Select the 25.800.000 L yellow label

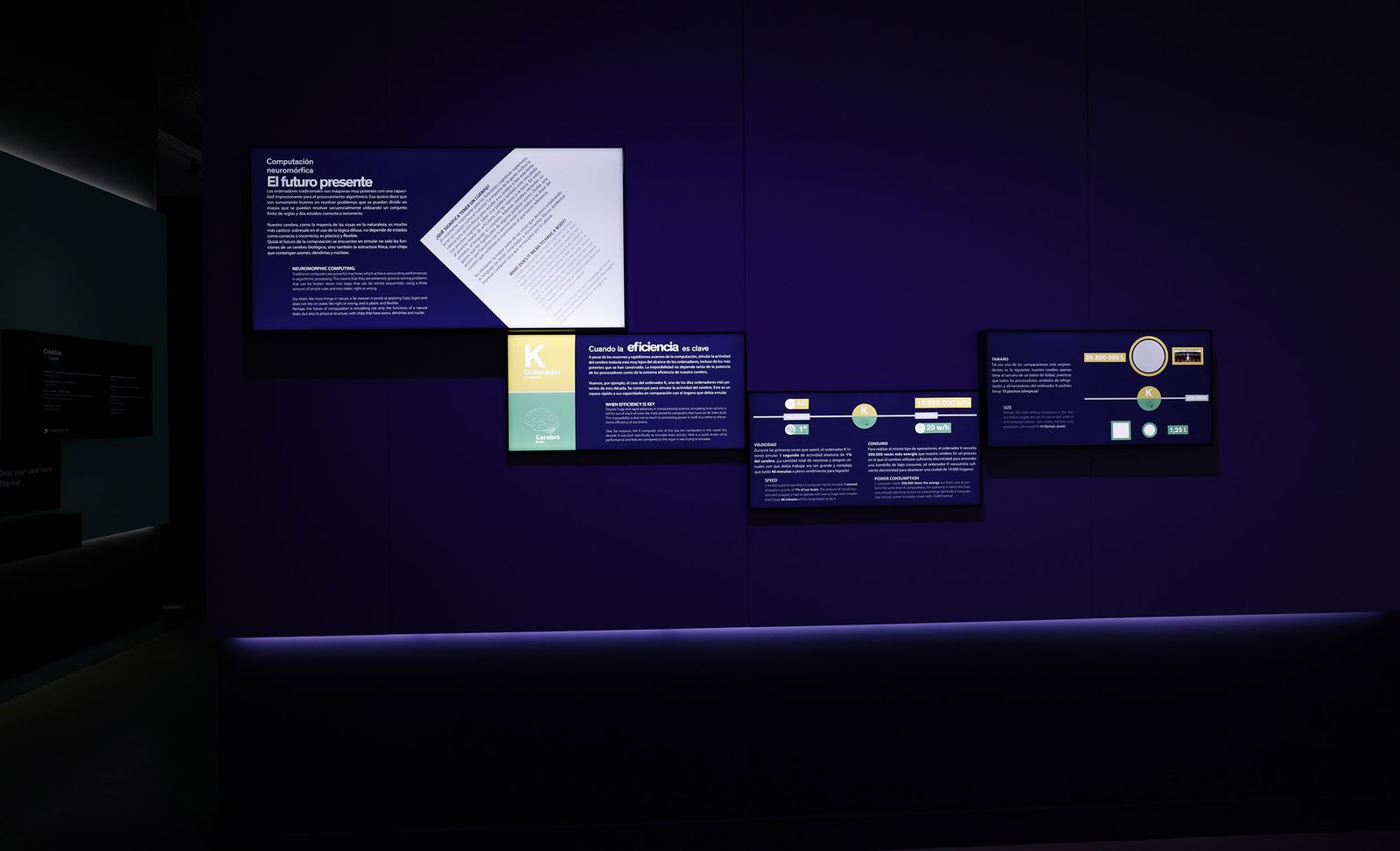click(1104, 358)
